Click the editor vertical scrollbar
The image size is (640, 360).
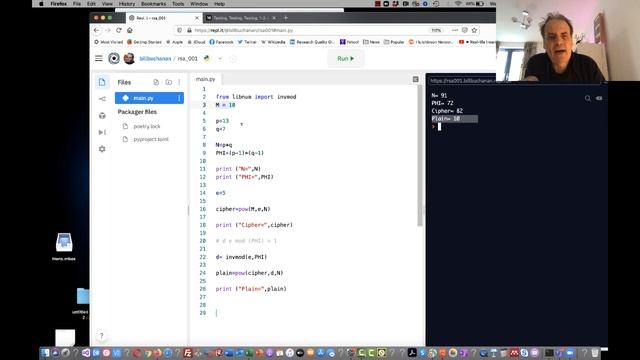coord(420,155)
